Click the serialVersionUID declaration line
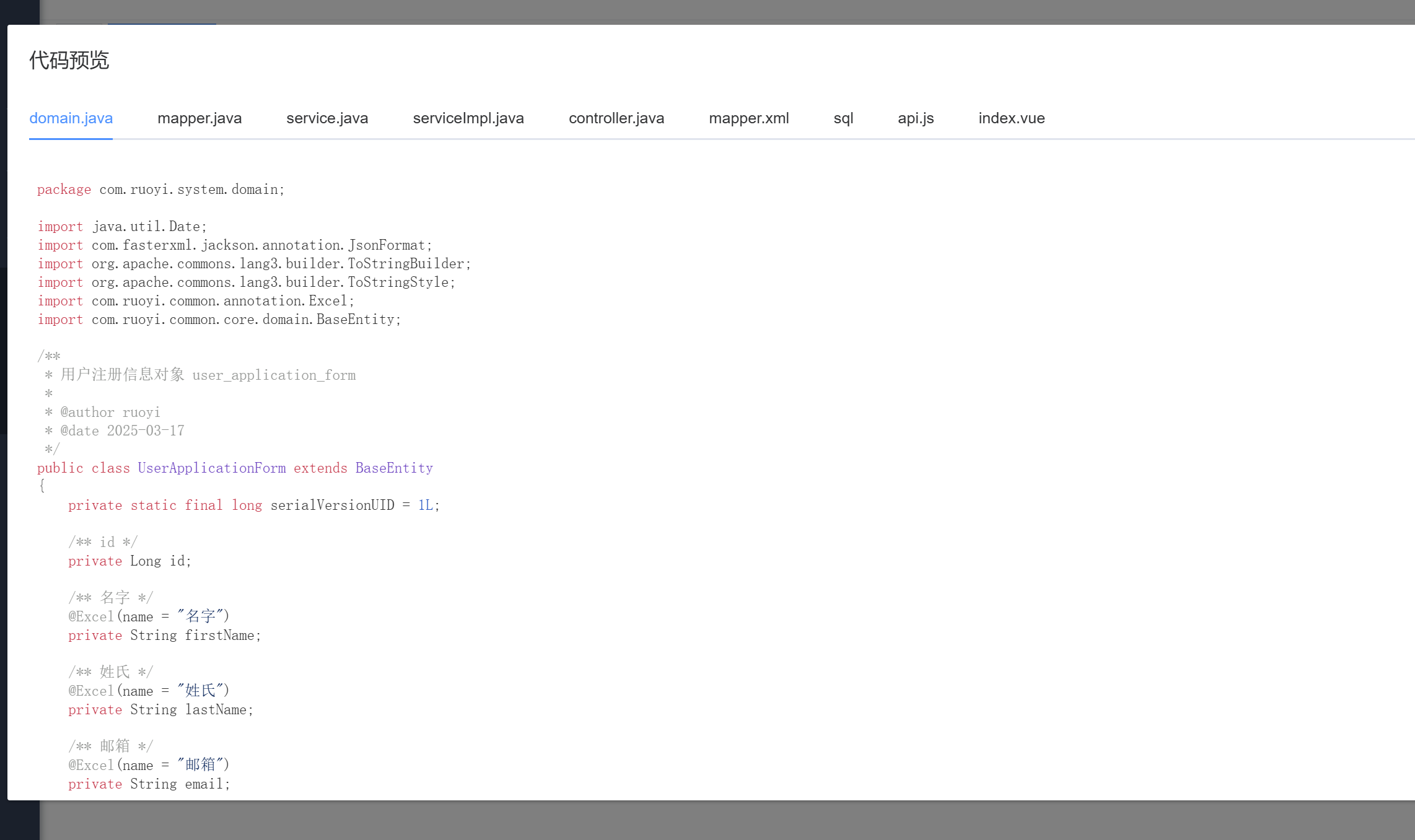This screenshot has height=840, width=1415. point(254,505)
